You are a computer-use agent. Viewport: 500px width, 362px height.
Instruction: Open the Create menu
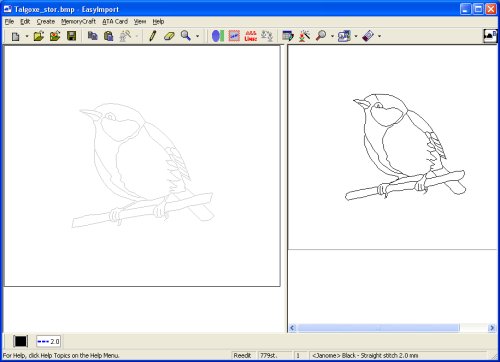coord(46,22)
